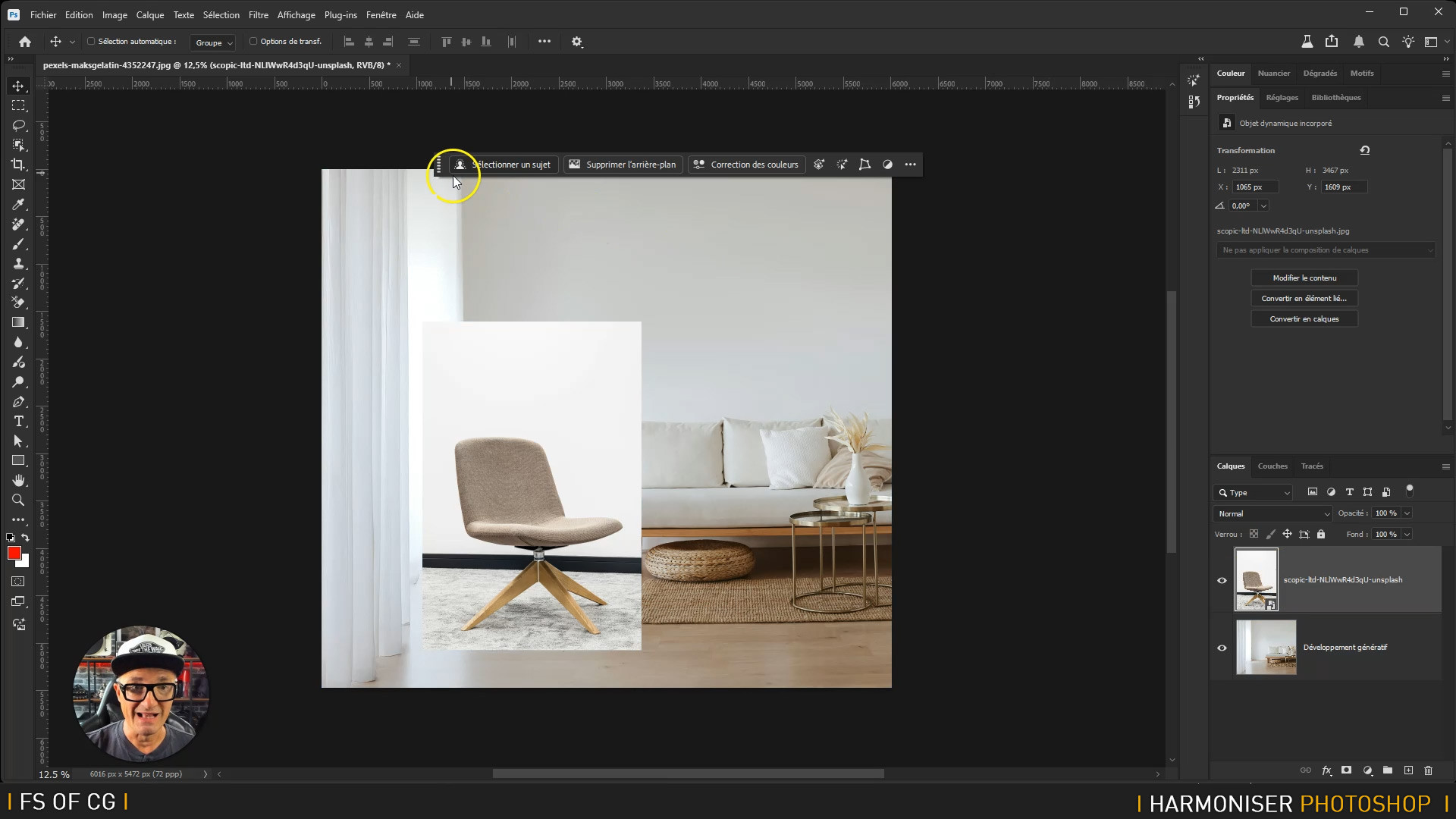
Task: Click the Supprimer l'arrière-plan button
Action: pyautogui.click(x=623, y=165)
